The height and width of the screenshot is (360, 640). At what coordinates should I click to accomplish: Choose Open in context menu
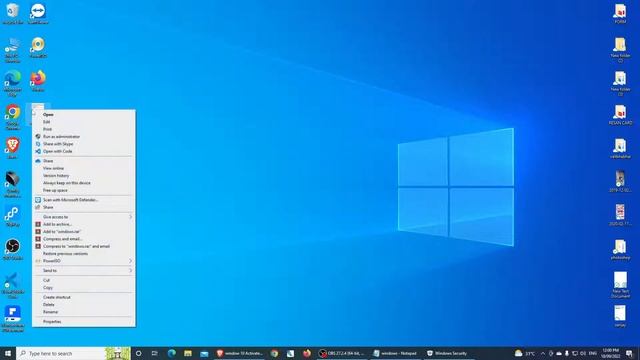tap(84, 115)
